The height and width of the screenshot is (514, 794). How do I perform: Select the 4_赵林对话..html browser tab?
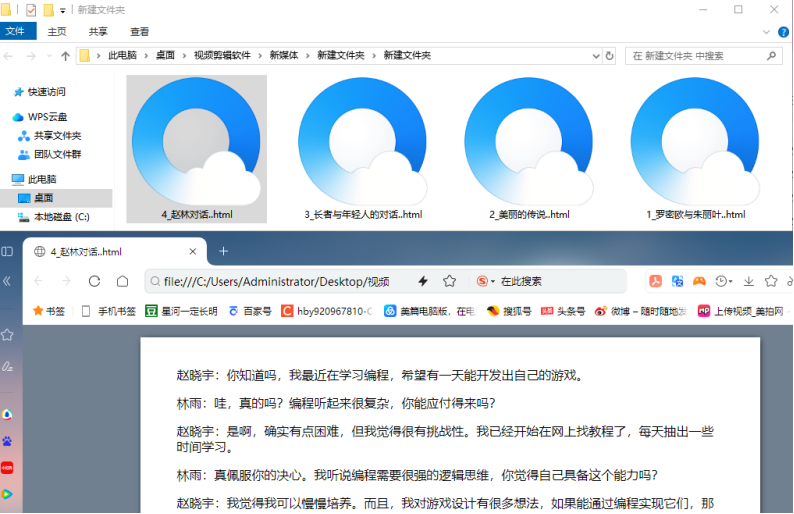pyautogui.click(x=114, y=252)
